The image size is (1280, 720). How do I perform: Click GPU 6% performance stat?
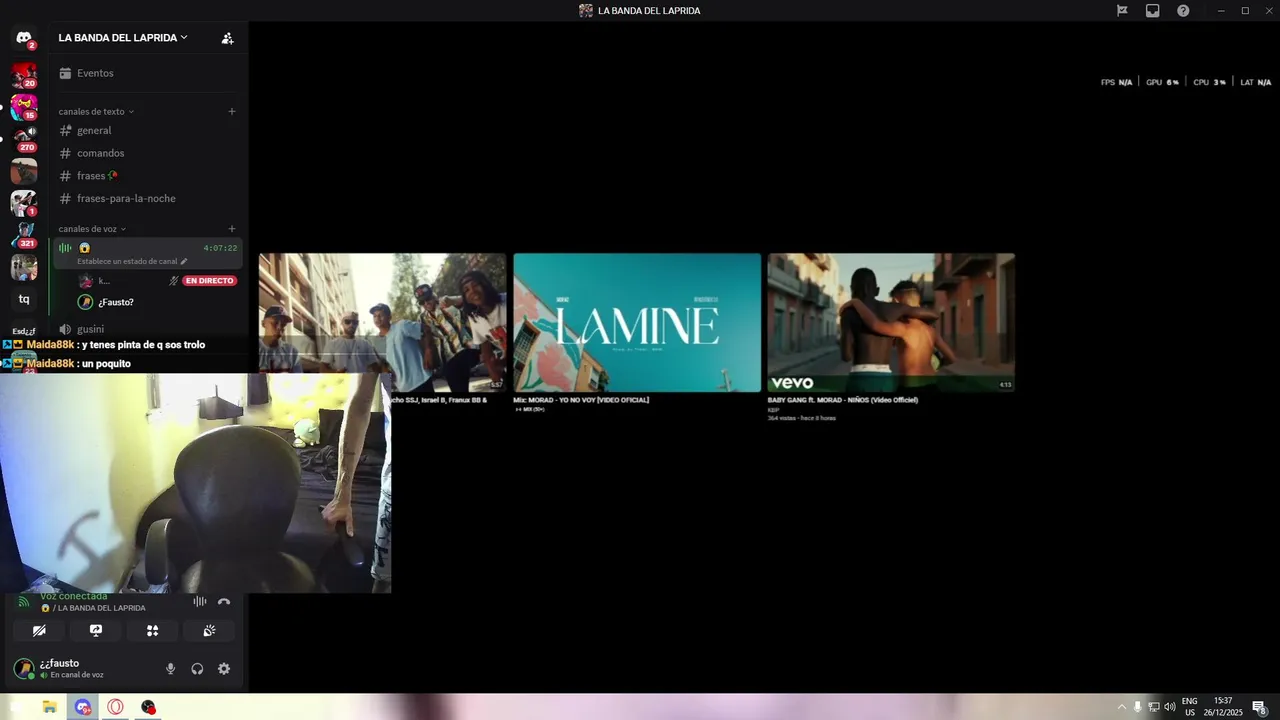[1162, 82]
